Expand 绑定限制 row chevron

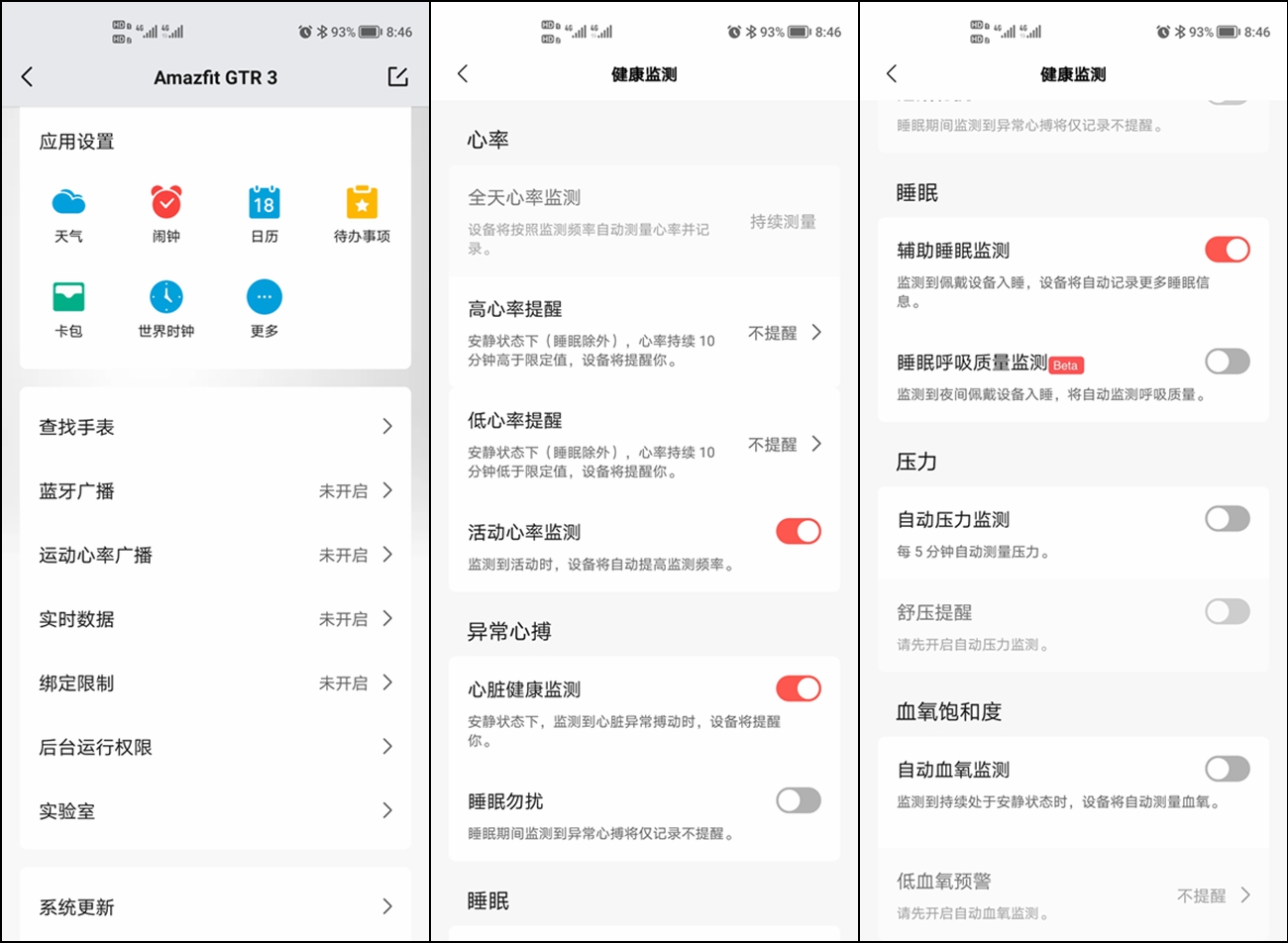click(x=387, y=682)
